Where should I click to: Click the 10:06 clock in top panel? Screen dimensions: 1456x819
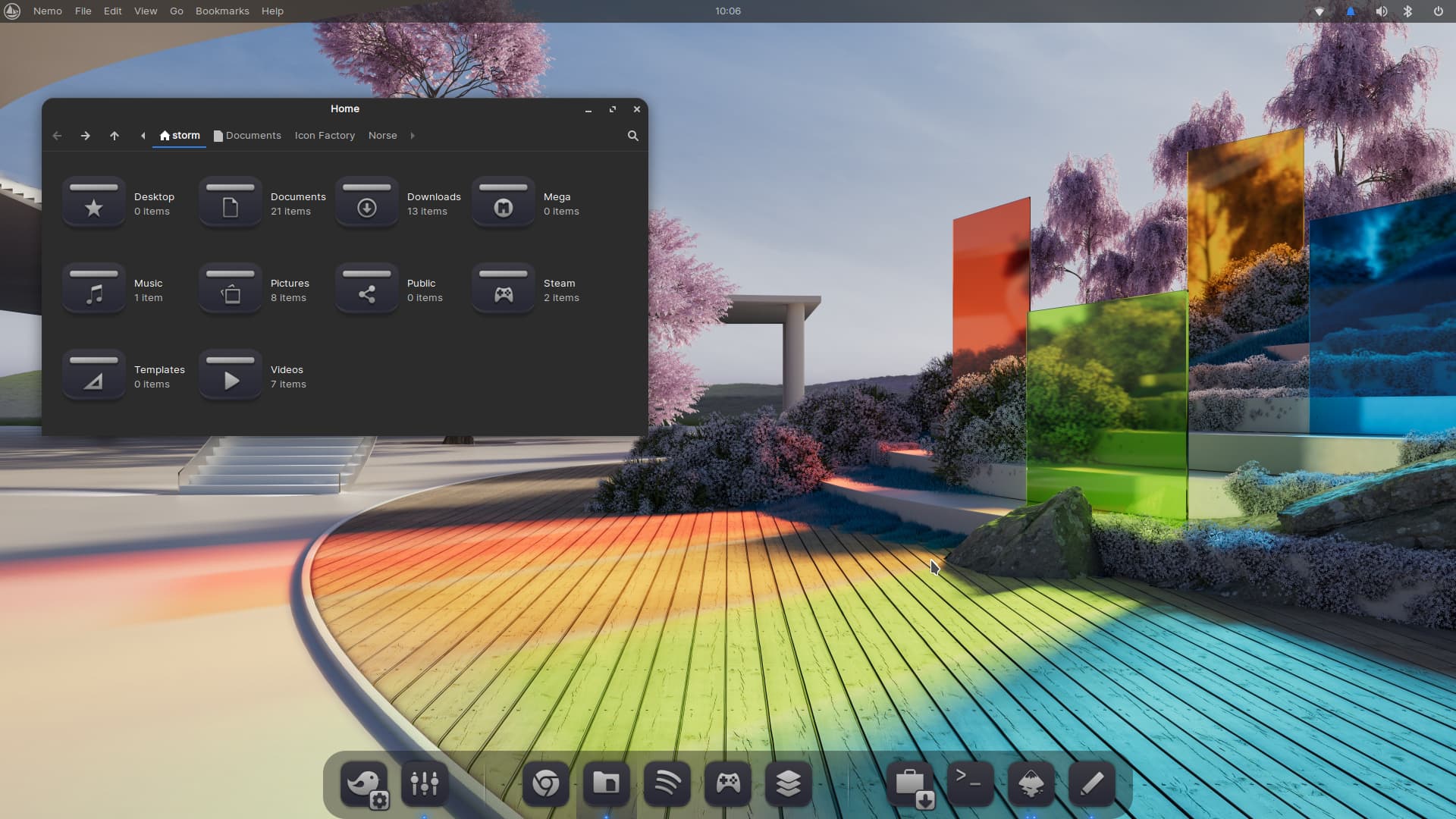728,11
